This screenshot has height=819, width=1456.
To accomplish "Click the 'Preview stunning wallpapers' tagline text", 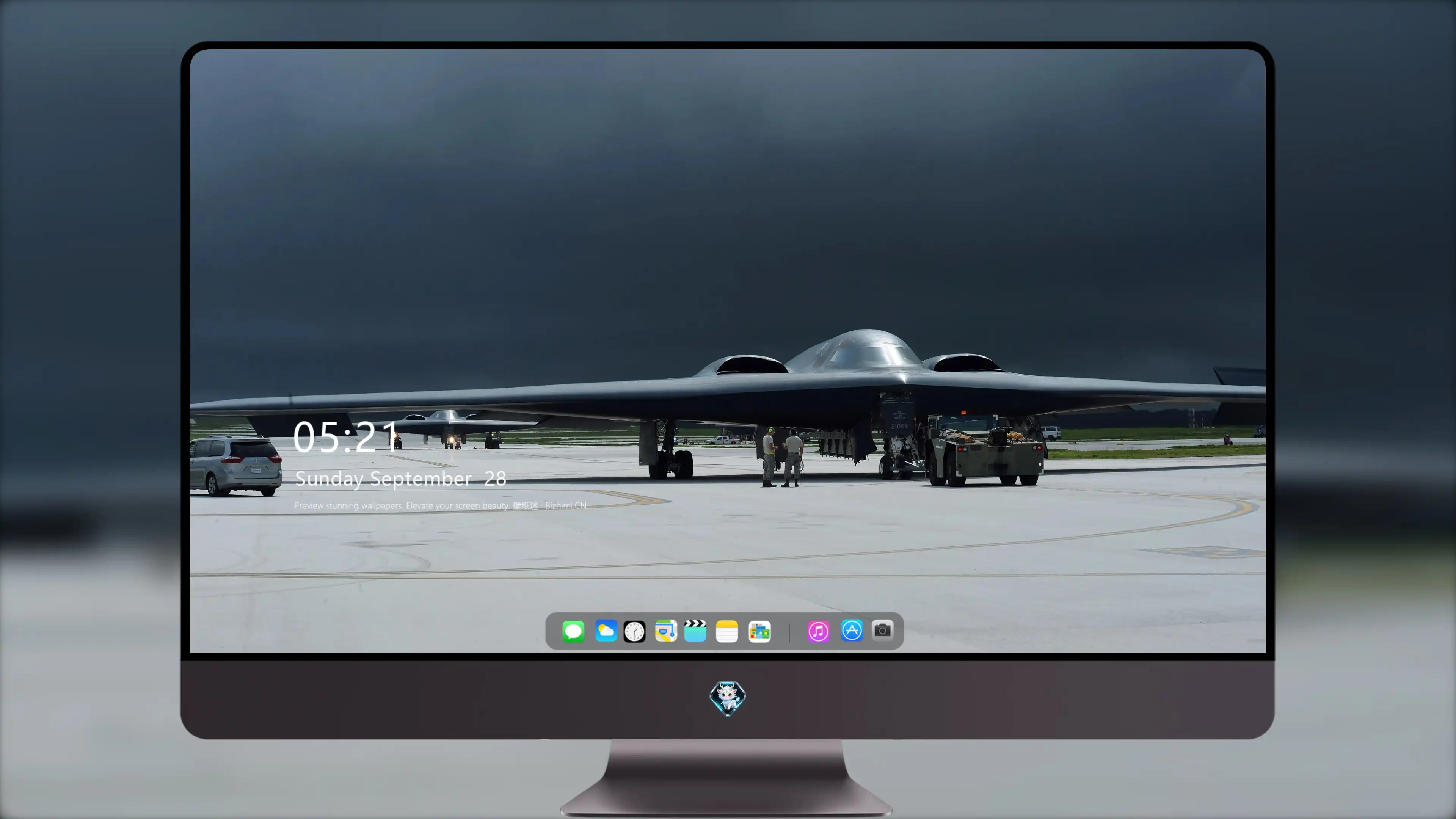I will pyautogui.click(x=440, y=505).
